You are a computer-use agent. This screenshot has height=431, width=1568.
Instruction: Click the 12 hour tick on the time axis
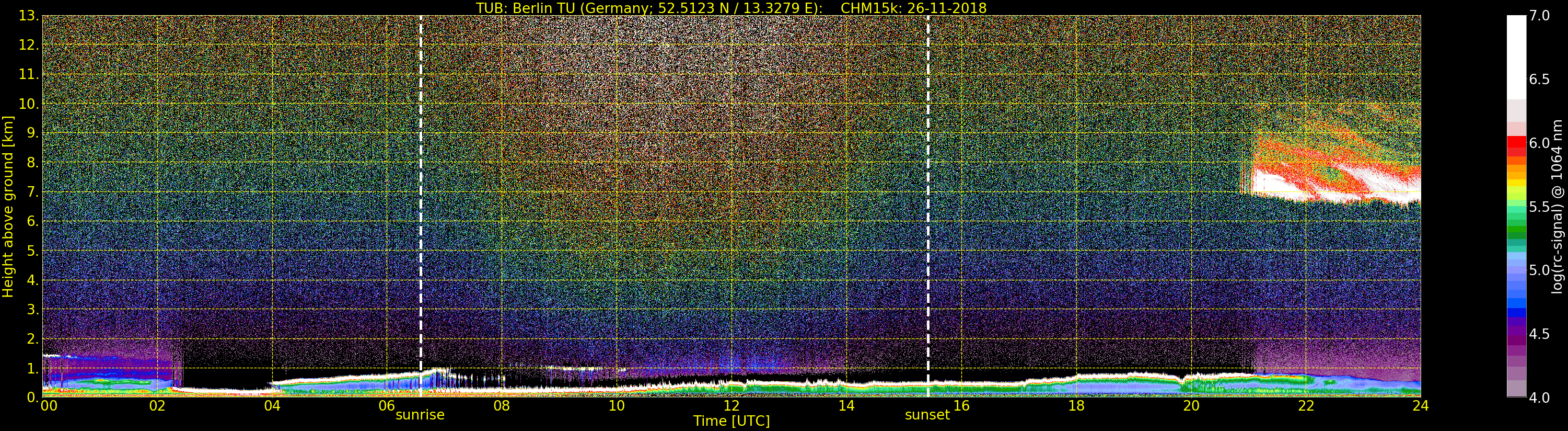[x=731, y=406]
